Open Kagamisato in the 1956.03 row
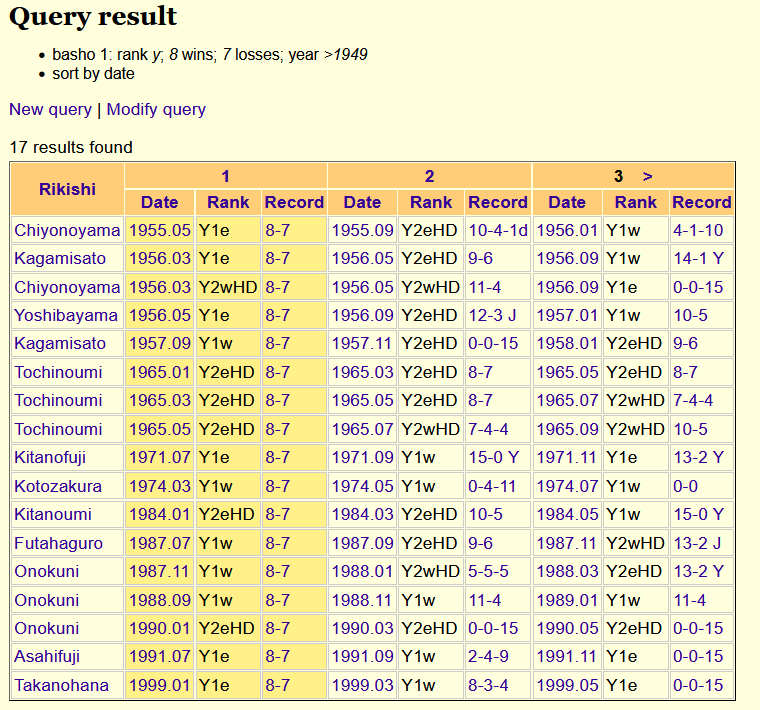The height and width of the screenshot is (710, 760). click(60, 258)
